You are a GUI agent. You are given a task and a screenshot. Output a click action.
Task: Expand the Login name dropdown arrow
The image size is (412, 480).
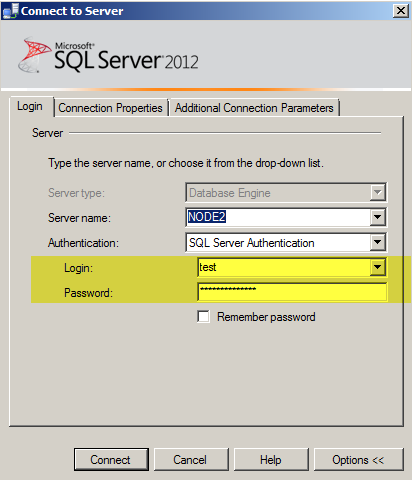378,267
